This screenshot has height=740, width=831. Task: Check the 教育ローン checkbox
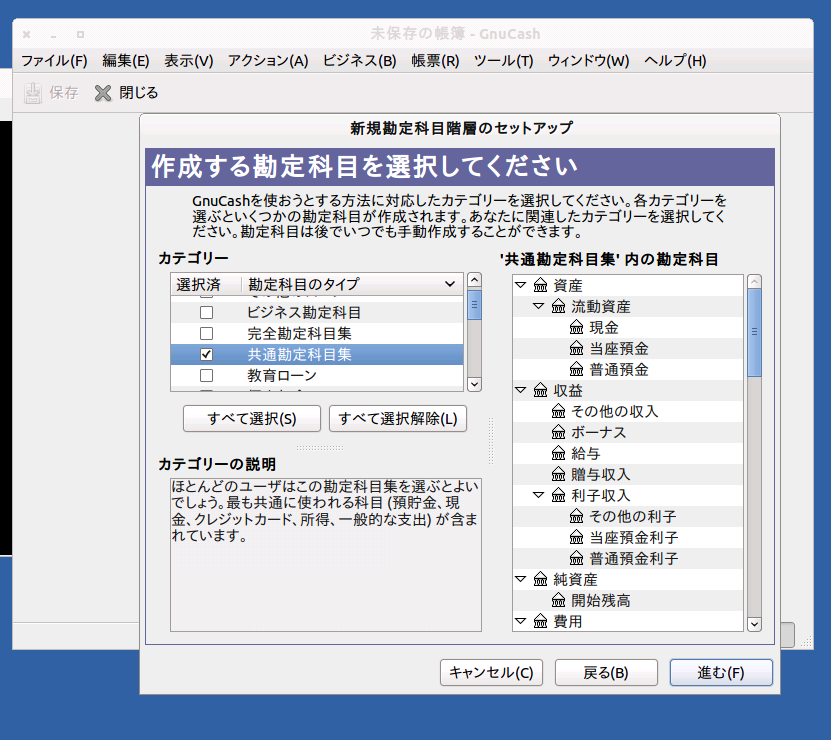click(206, 375)
